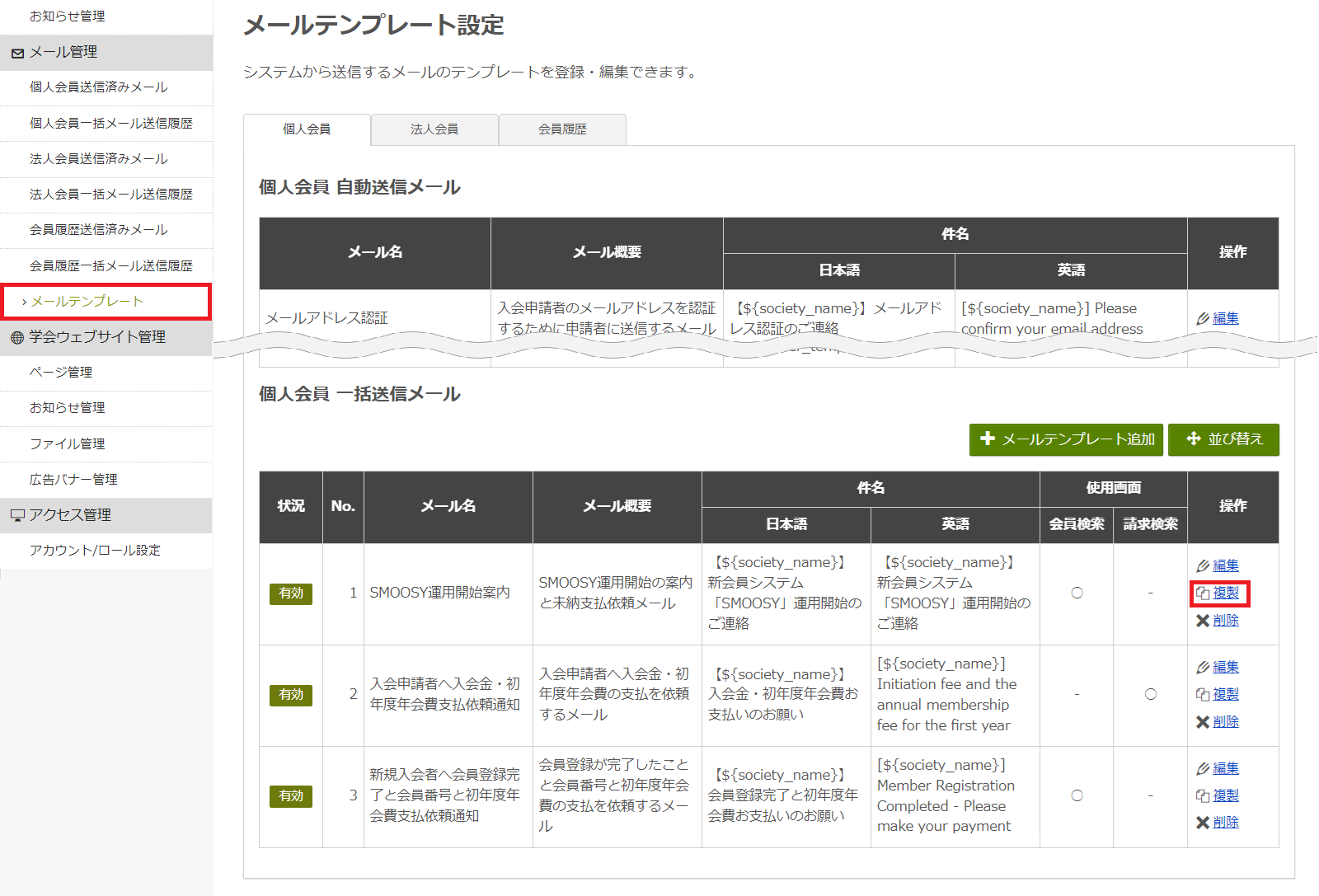Click plus icon on メールテンプレート追加 button

(x=988, y=439)
